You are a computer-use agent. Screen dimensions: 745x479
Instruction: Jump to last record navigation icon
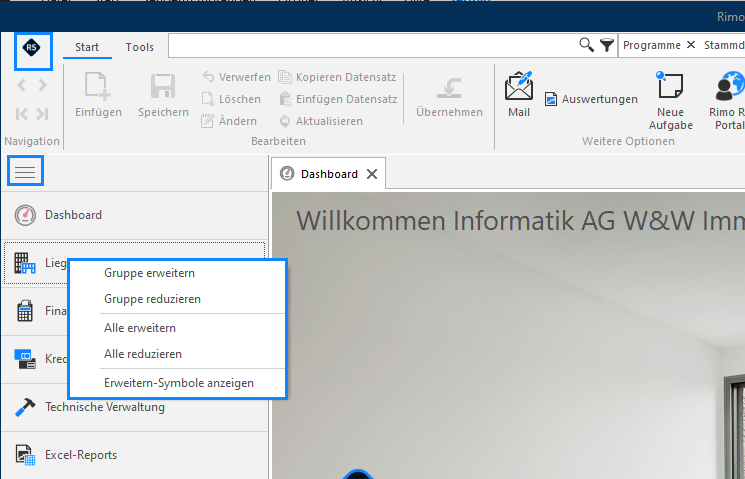point(43,114)
